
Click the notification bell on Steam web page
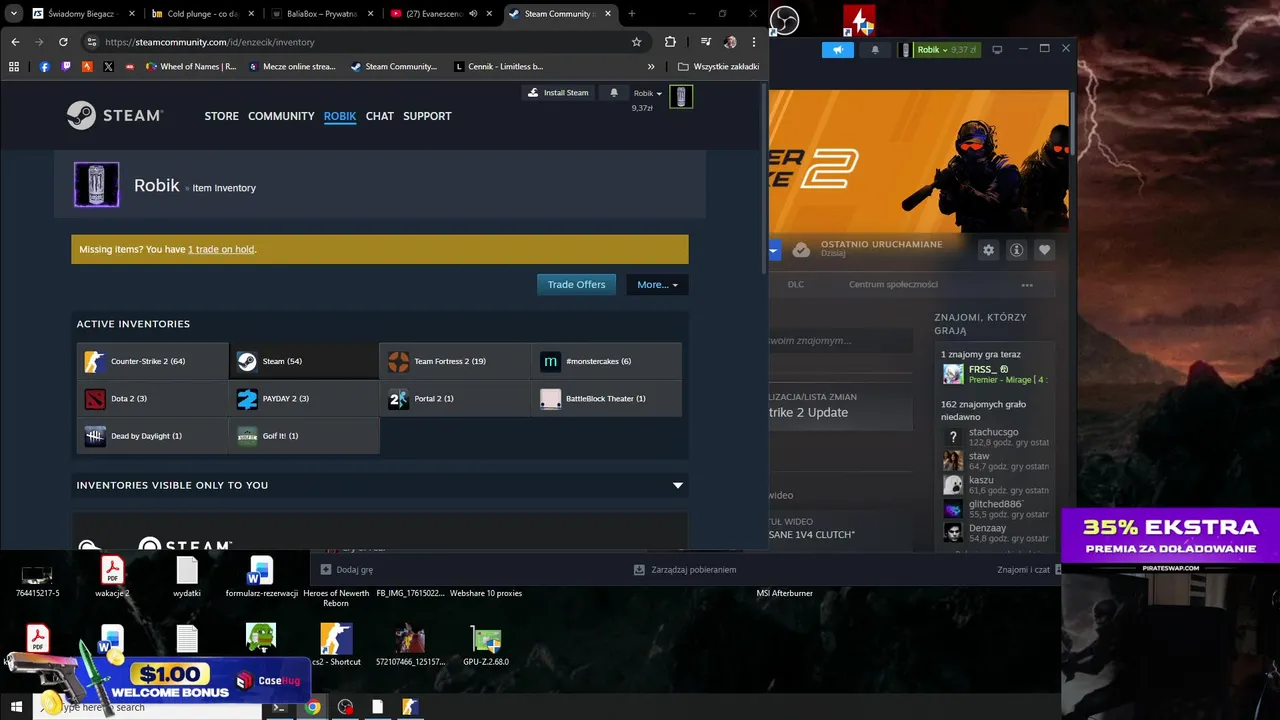614,93
